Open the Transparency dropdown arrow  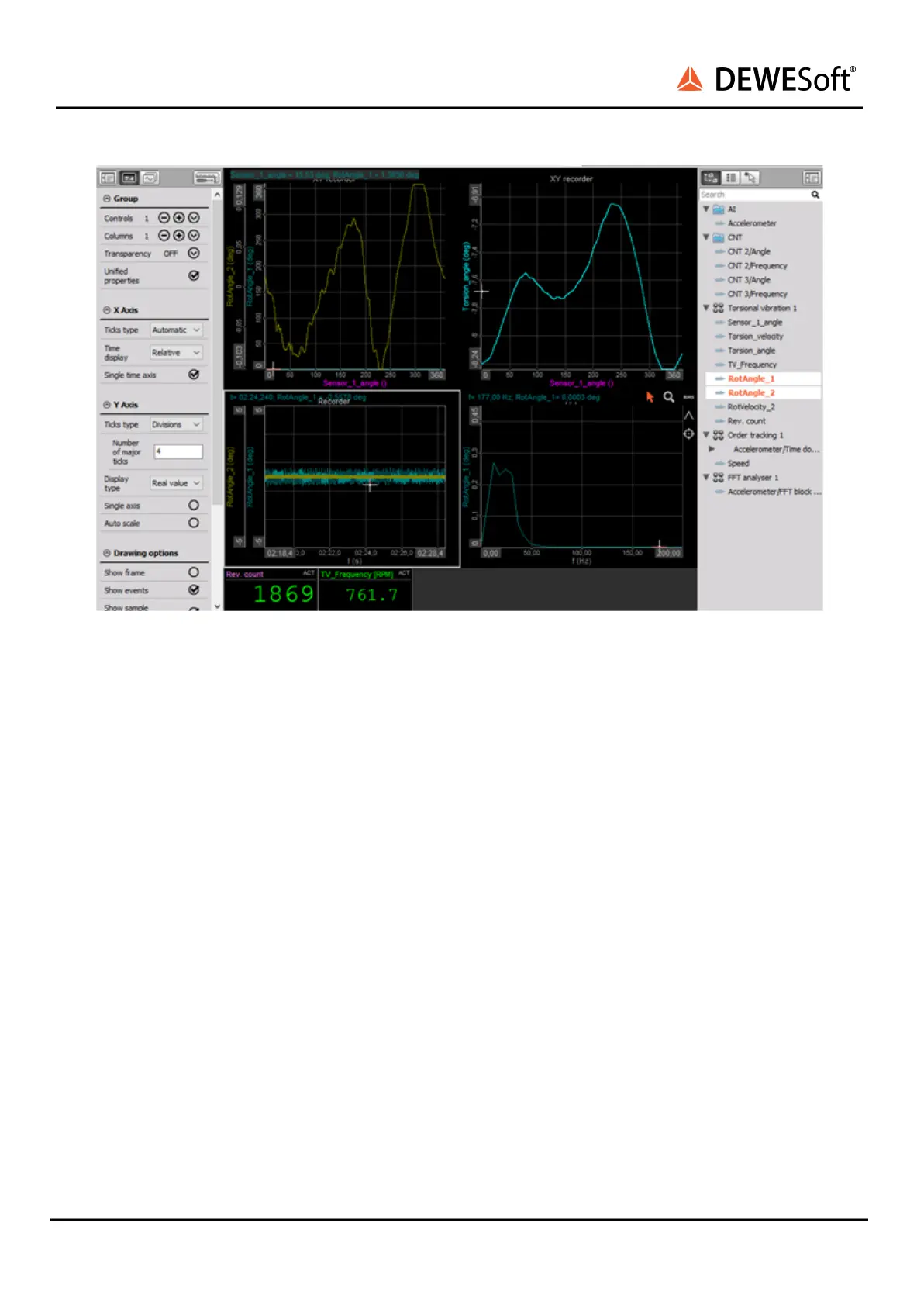194,253
